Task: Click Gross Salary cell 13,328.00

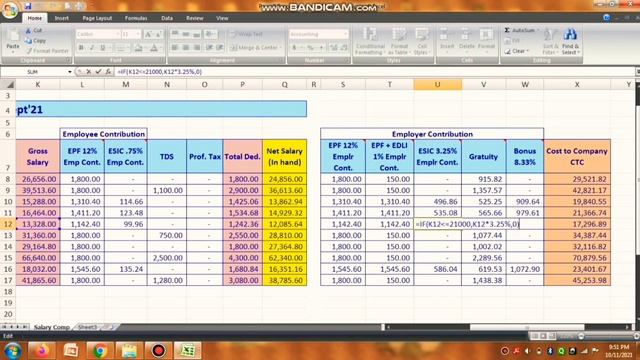Action: pos(38,224)
